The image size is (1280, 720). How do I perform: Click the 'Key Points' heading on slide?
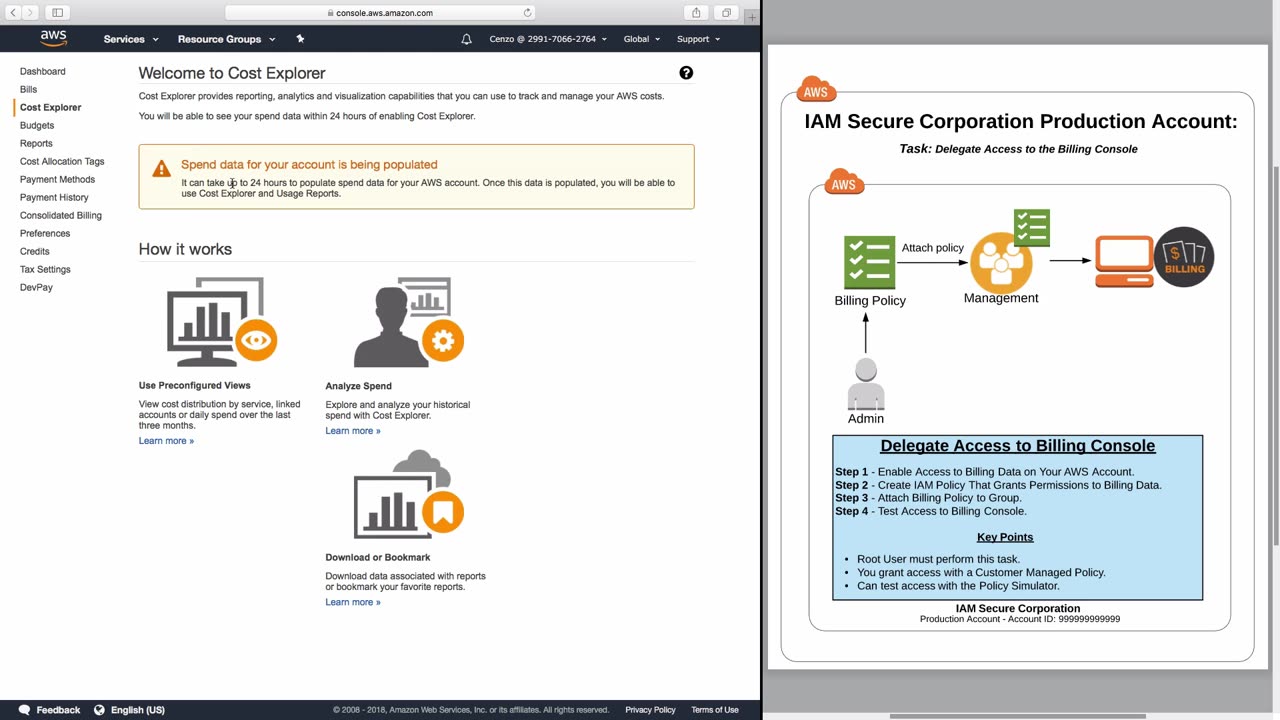(x=1005, y=537)
